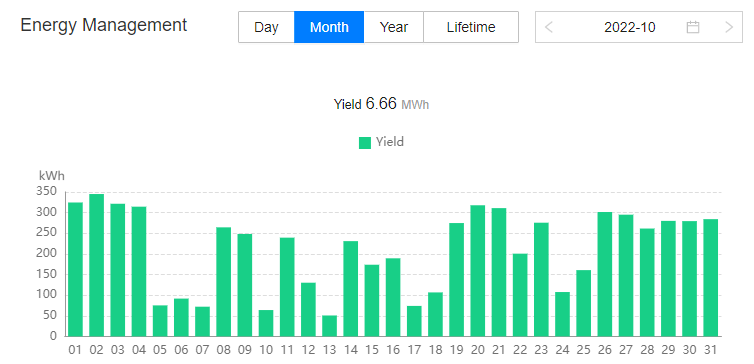The height and width of the screenshot is (364, 754).
Task: Select the bar for day 26
Action: click(x=604, y=274)
